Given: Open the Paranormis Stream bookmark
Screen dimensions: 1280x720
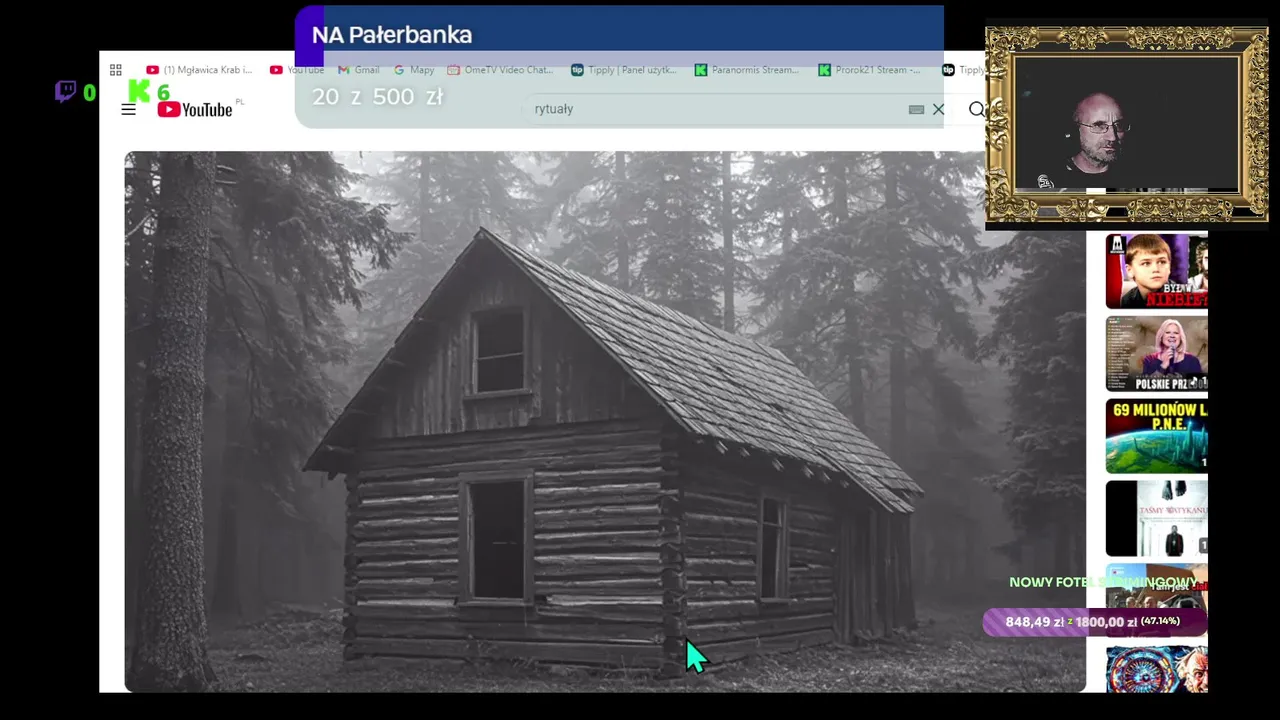Looking at the screenshot, I should click(x=746, y=70).
